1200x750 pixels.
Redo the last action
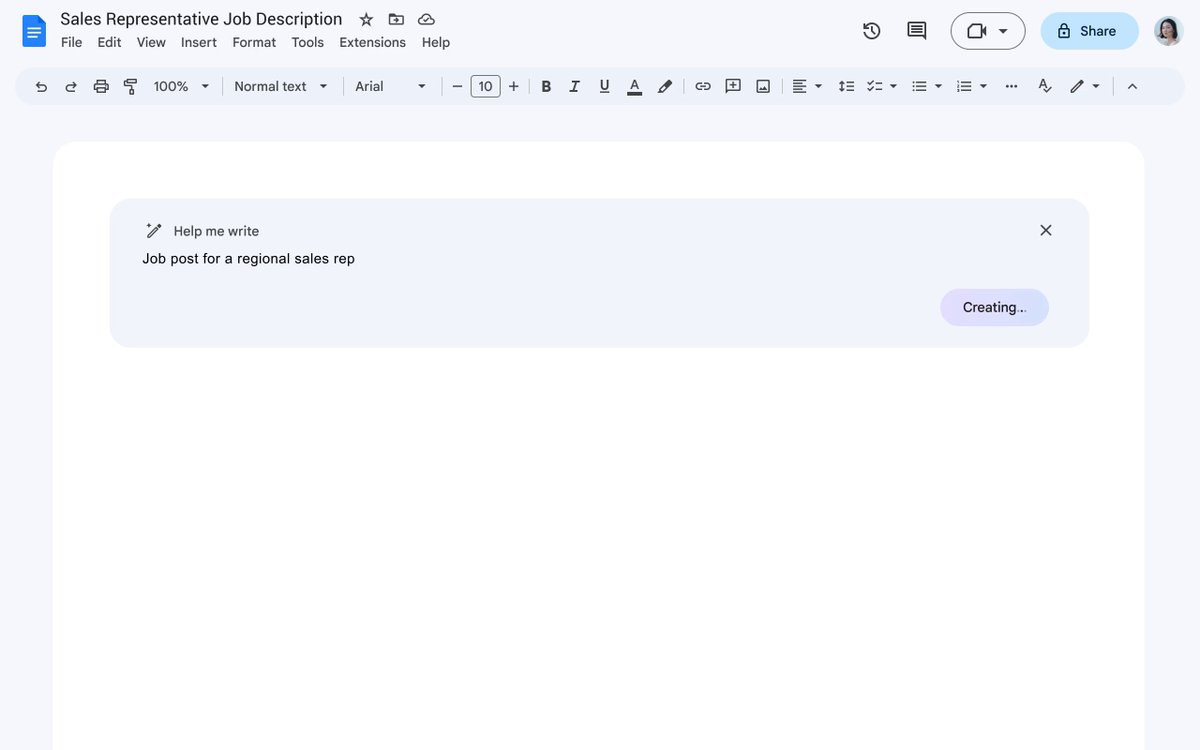[x=71, y=86]
